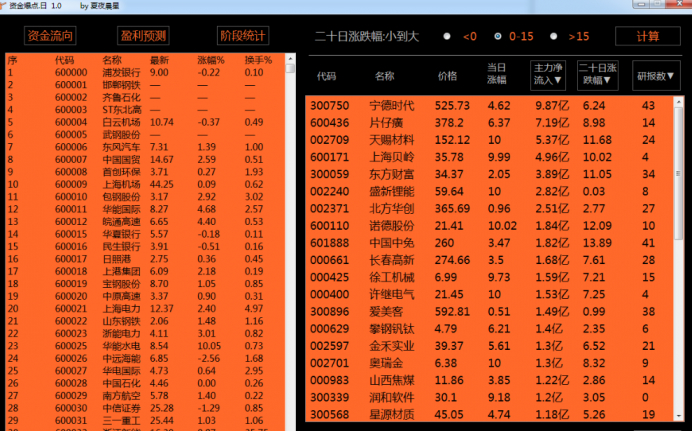Click the 最新 header in left list
This screenshot has height=431, width=692.
[159, 60]
